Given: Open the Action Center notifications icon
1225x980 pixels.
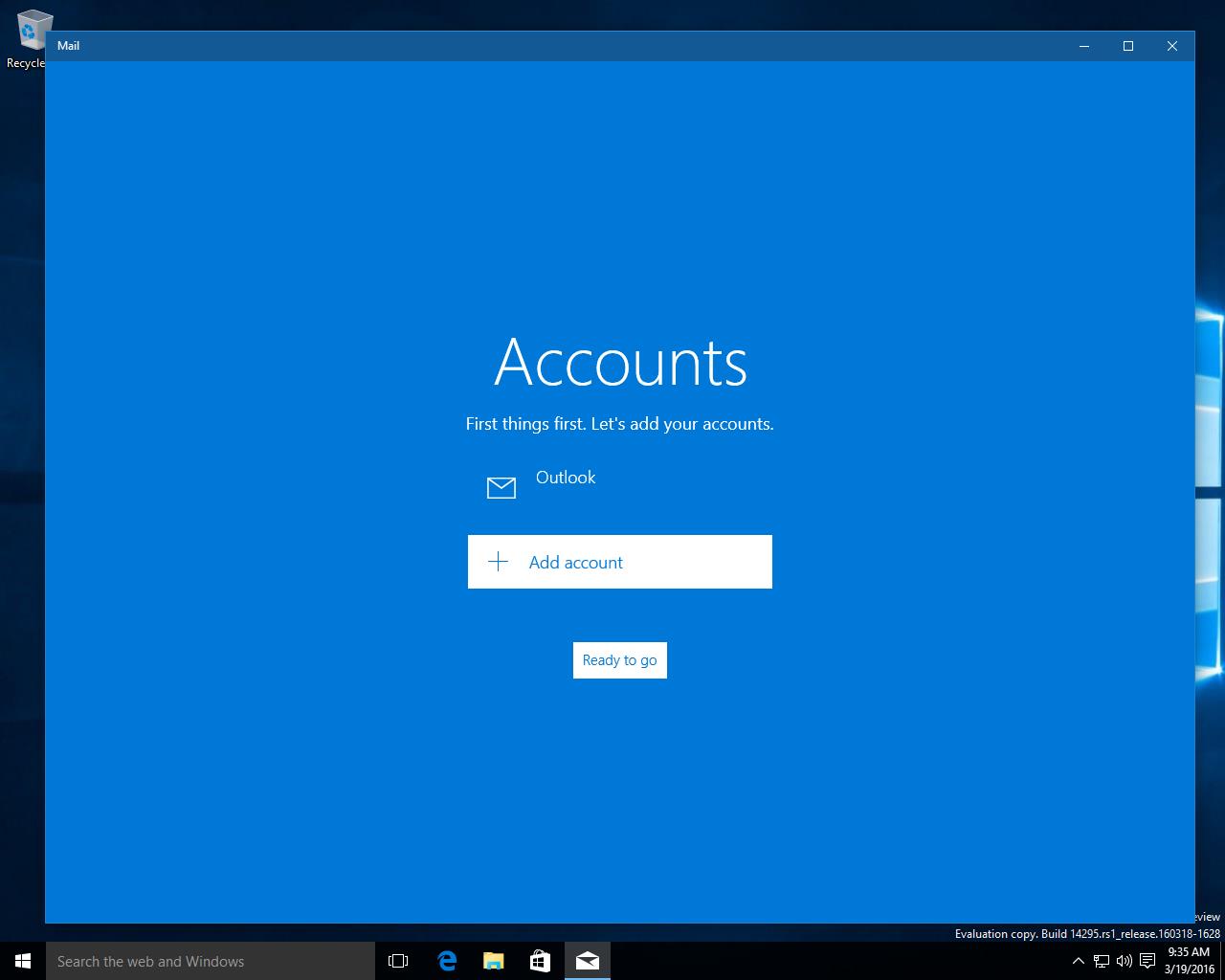Looking at the screenshot, I should point(1147,961).
